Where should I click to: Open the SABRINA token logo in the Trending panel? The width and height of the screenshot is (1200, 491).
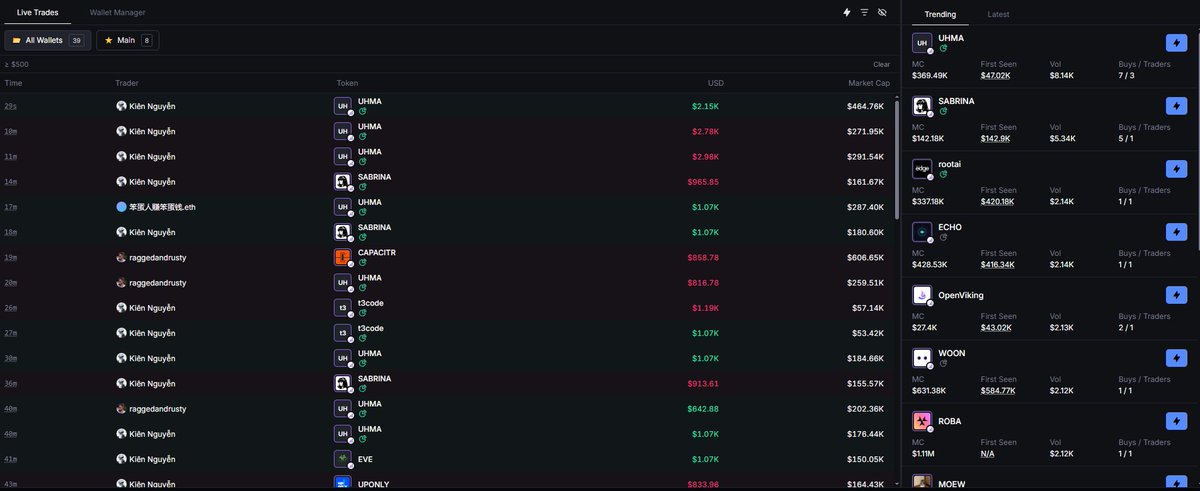(x=922, y=106)
